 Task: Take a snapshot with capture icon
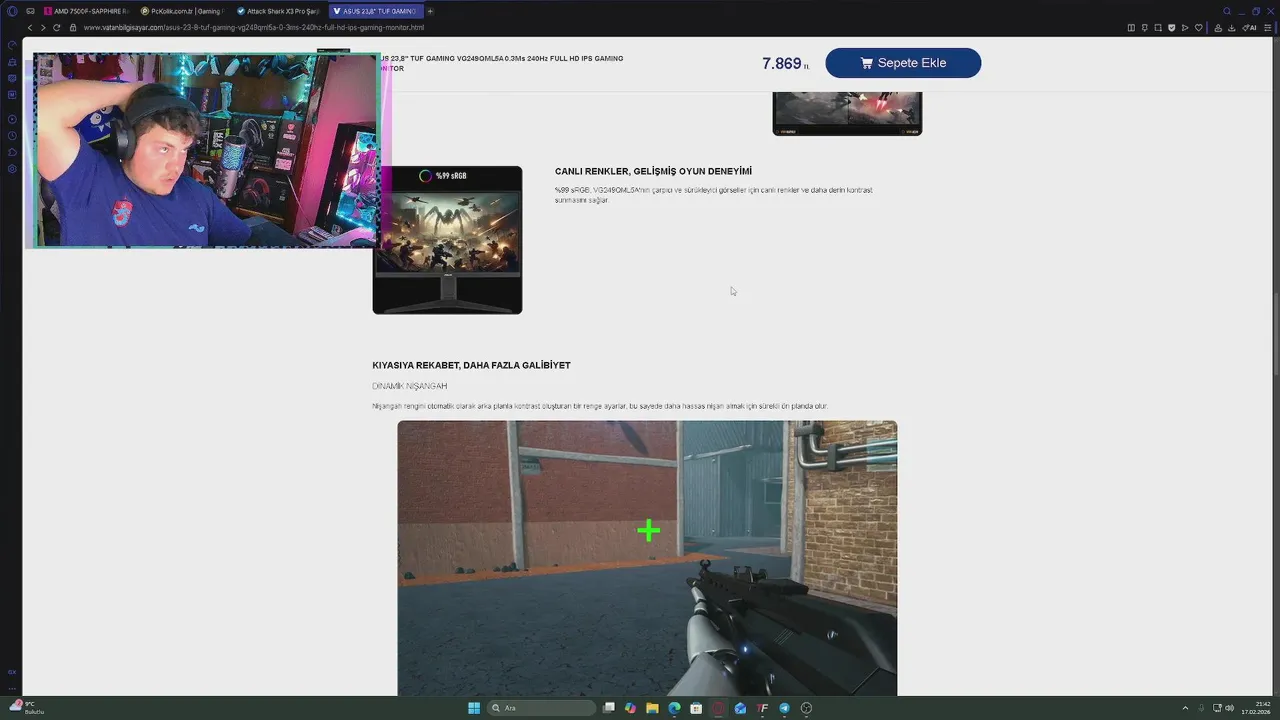point(1158,27)
